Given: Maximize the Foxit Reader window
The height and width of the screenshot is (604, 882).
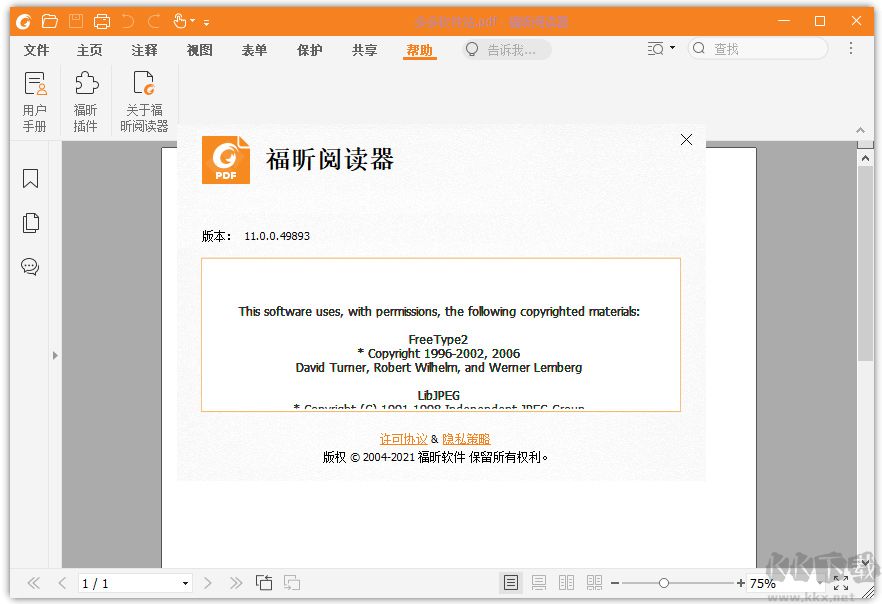Looking at the screenshot, I should pos(820,21).
